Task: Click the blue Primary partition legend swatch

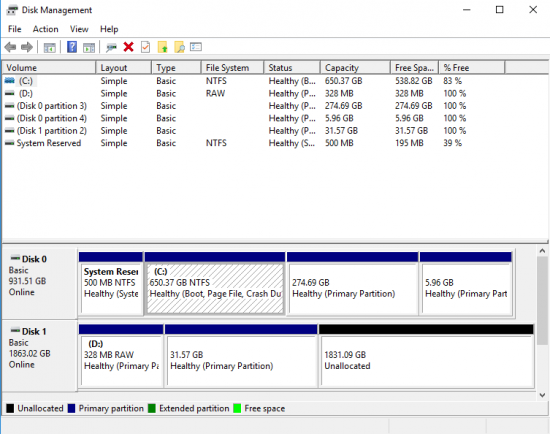Action: 72,408
